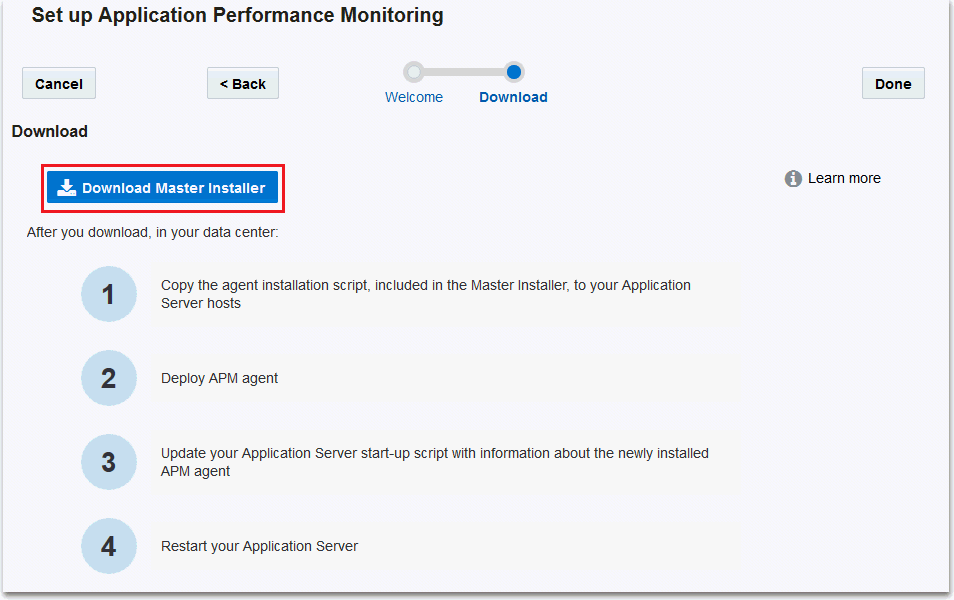Screen dimensions: 954x600
Task: Select the Download wizard step label
Action: (x=513, y=97)
